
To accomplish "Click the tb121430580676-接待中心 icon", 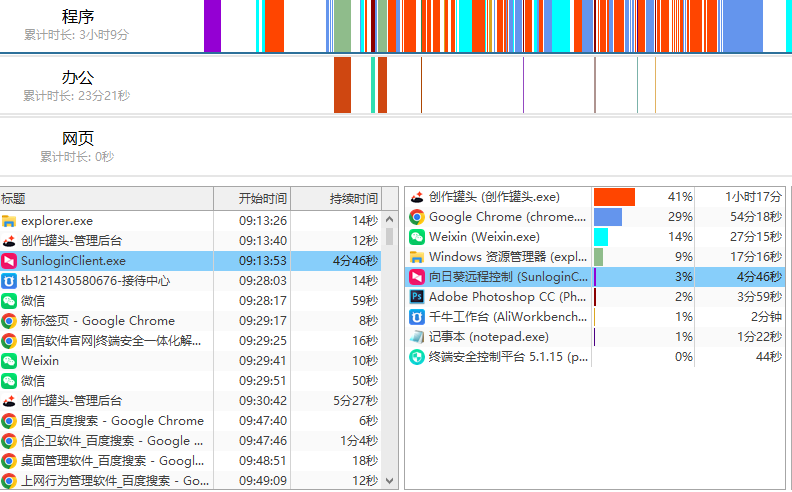I will pos(9,281).
